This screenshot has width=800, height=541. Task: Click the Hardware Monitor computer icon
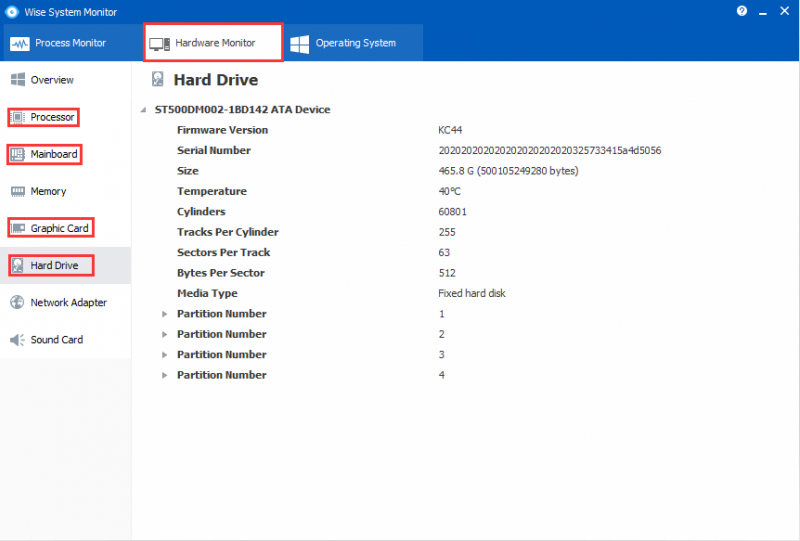coord(160,44)
